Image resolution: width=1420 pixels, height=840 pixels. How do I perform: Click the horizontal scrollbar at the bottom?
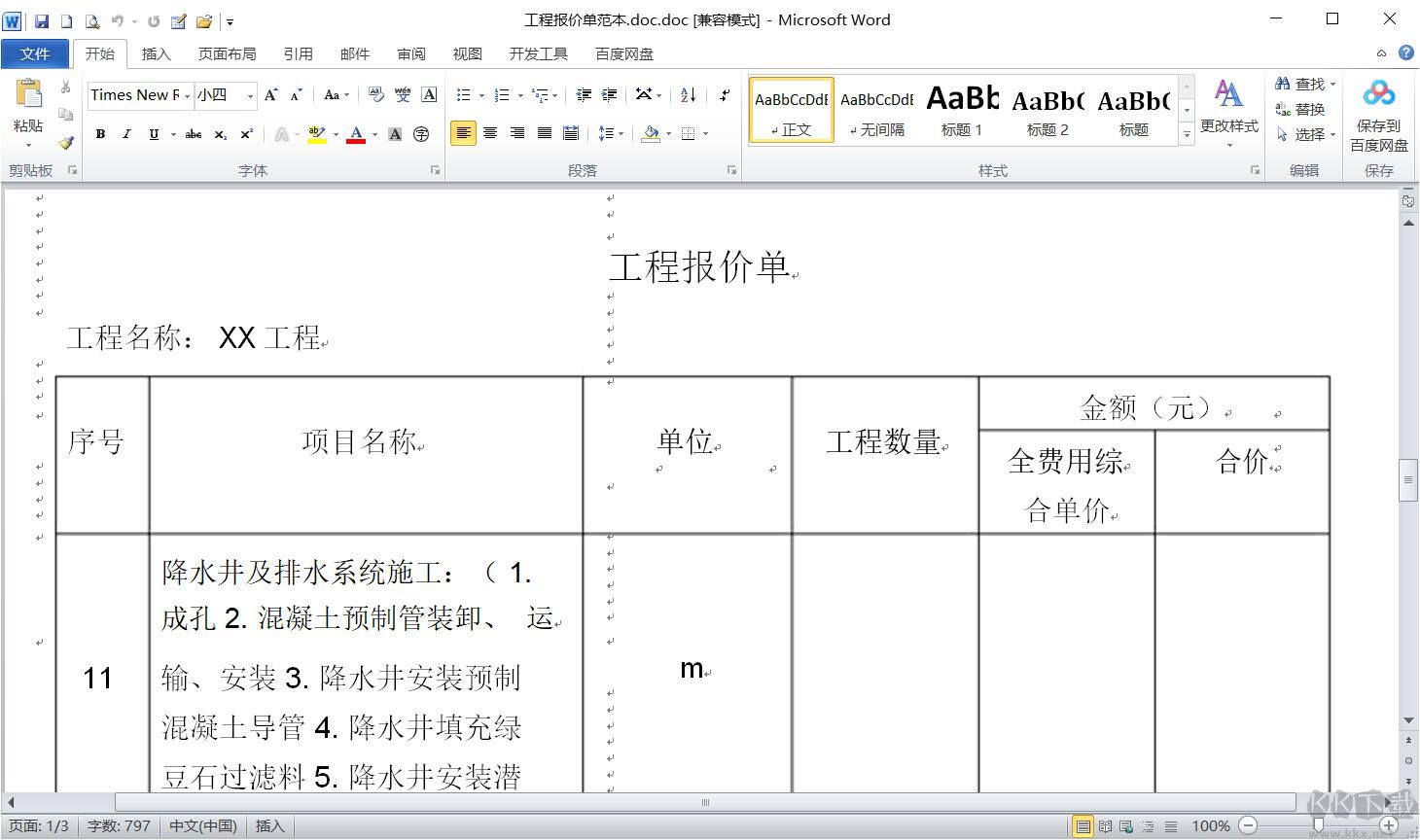pyautogui.click(x=704, y=803)
